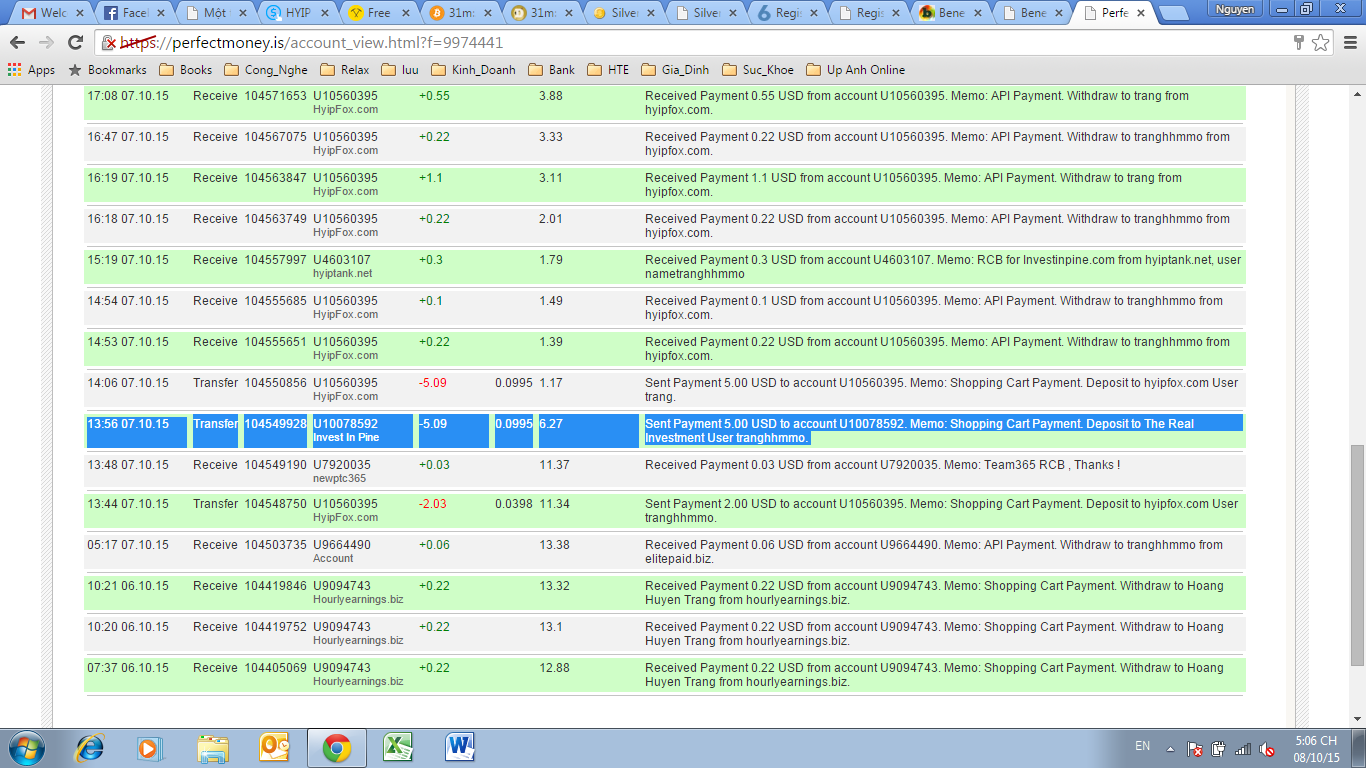
Task: Click the browser Back arrow
Action: [17, 43]
